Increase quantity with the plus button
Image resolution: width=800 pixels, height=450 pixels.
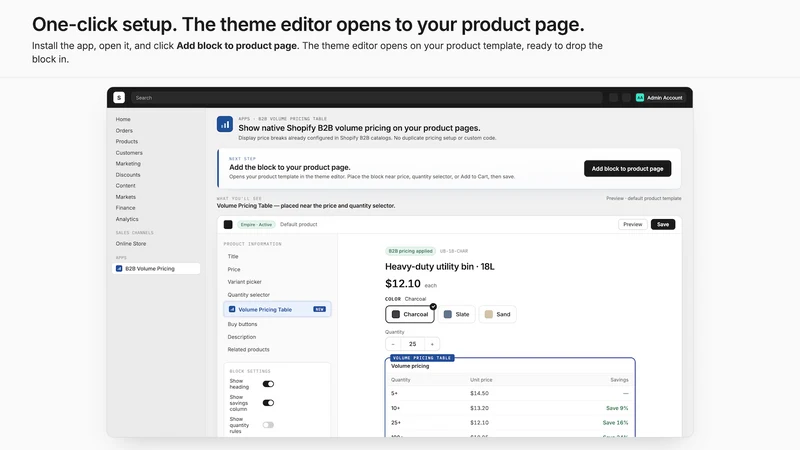432,344
